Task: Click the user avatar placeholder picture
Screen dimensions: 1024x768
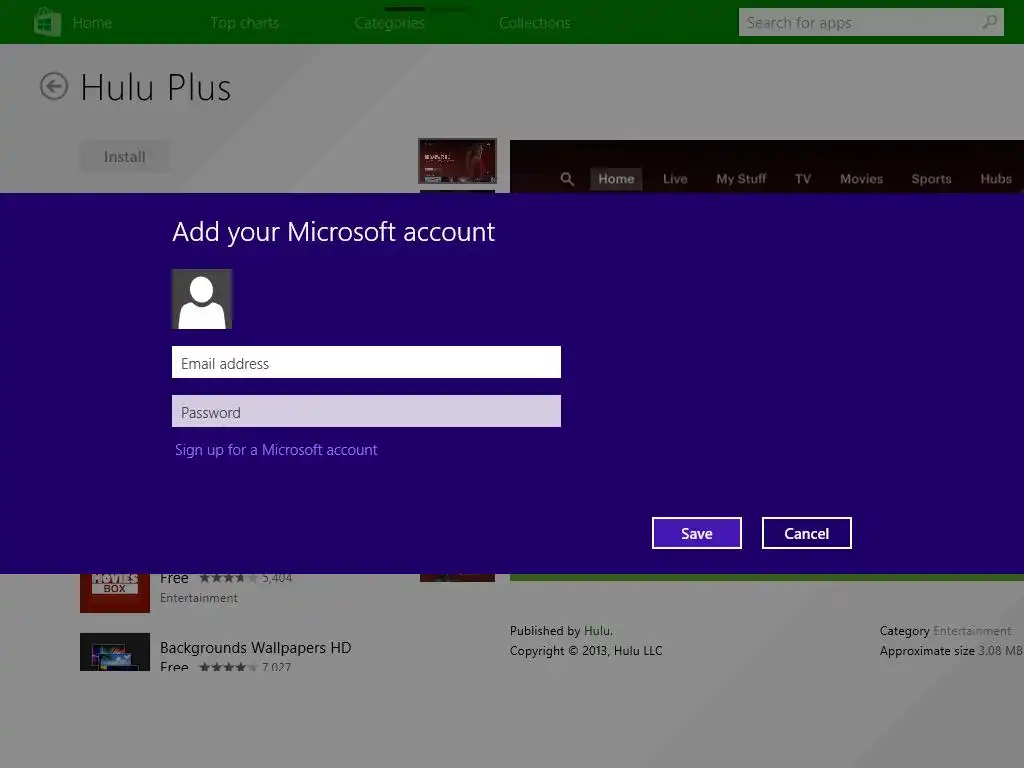Action: click(202, 299)
